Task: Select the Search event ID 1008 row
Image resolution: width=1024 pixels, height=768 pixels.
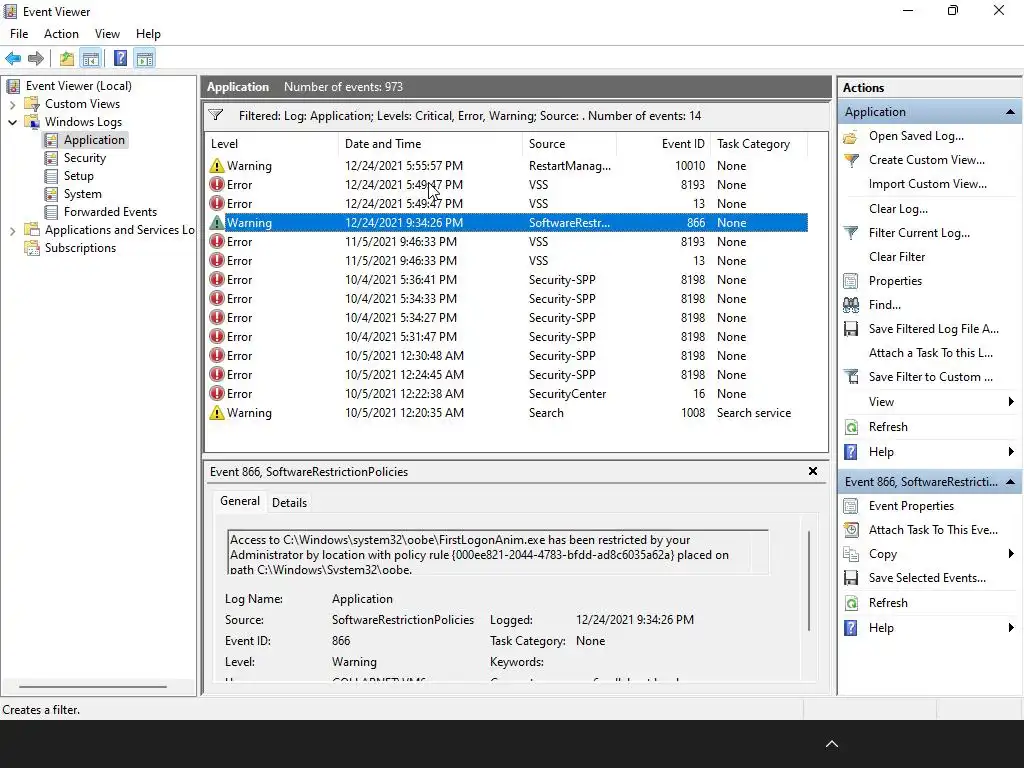Action: 507,413
